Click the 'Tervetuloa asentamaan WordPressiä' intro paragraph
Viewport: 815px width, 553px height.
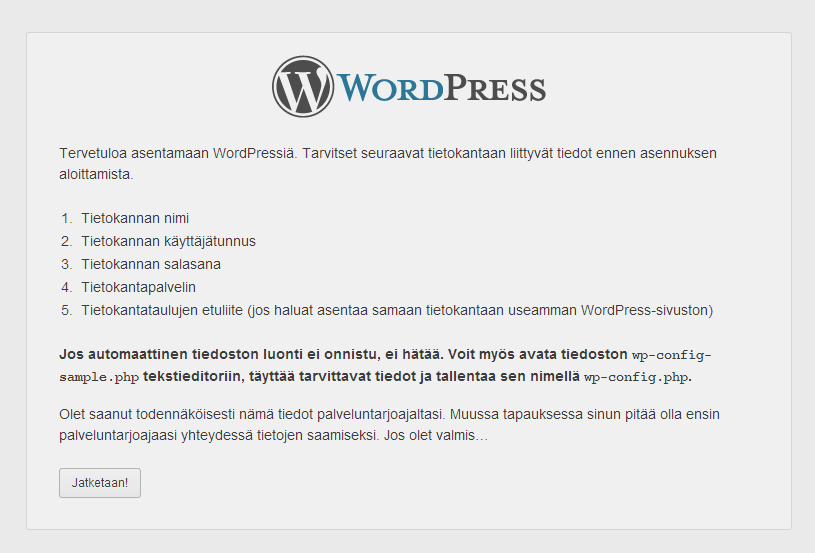pyautogui.click(x=388, y=164)
